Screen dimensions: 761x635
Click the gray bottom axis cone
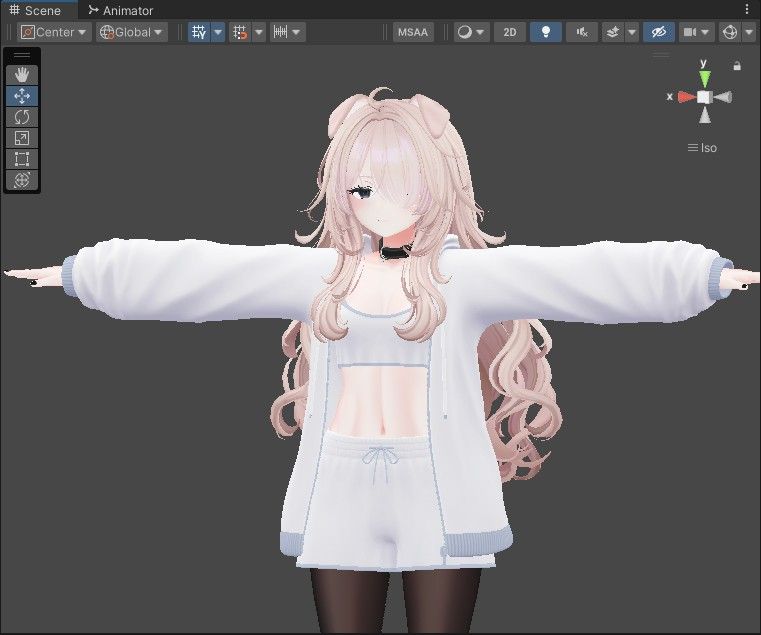point(705,115)
